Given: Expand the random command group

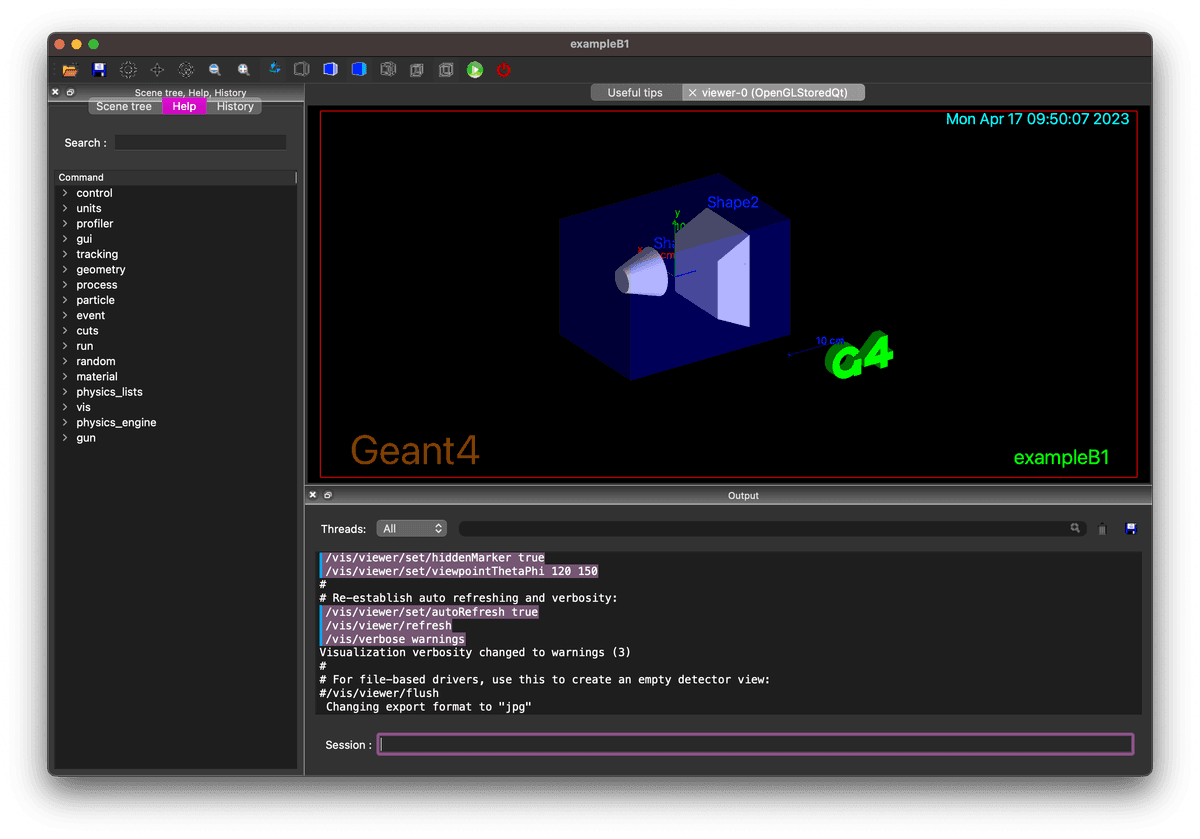Looking at the screenshot, I should point(65,361).
